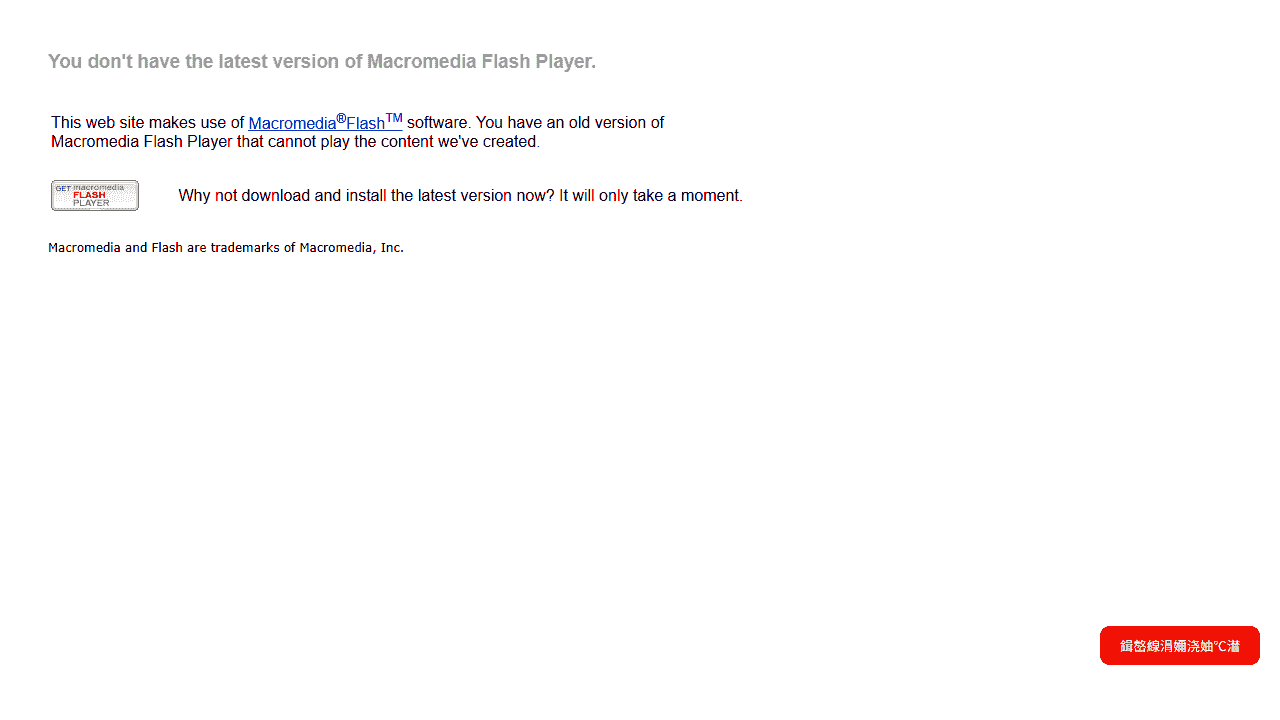Viewport: 1280px width, 720px height.
Task: Click the Macromedia trademarks footnote text
Action: click(226, 247)
